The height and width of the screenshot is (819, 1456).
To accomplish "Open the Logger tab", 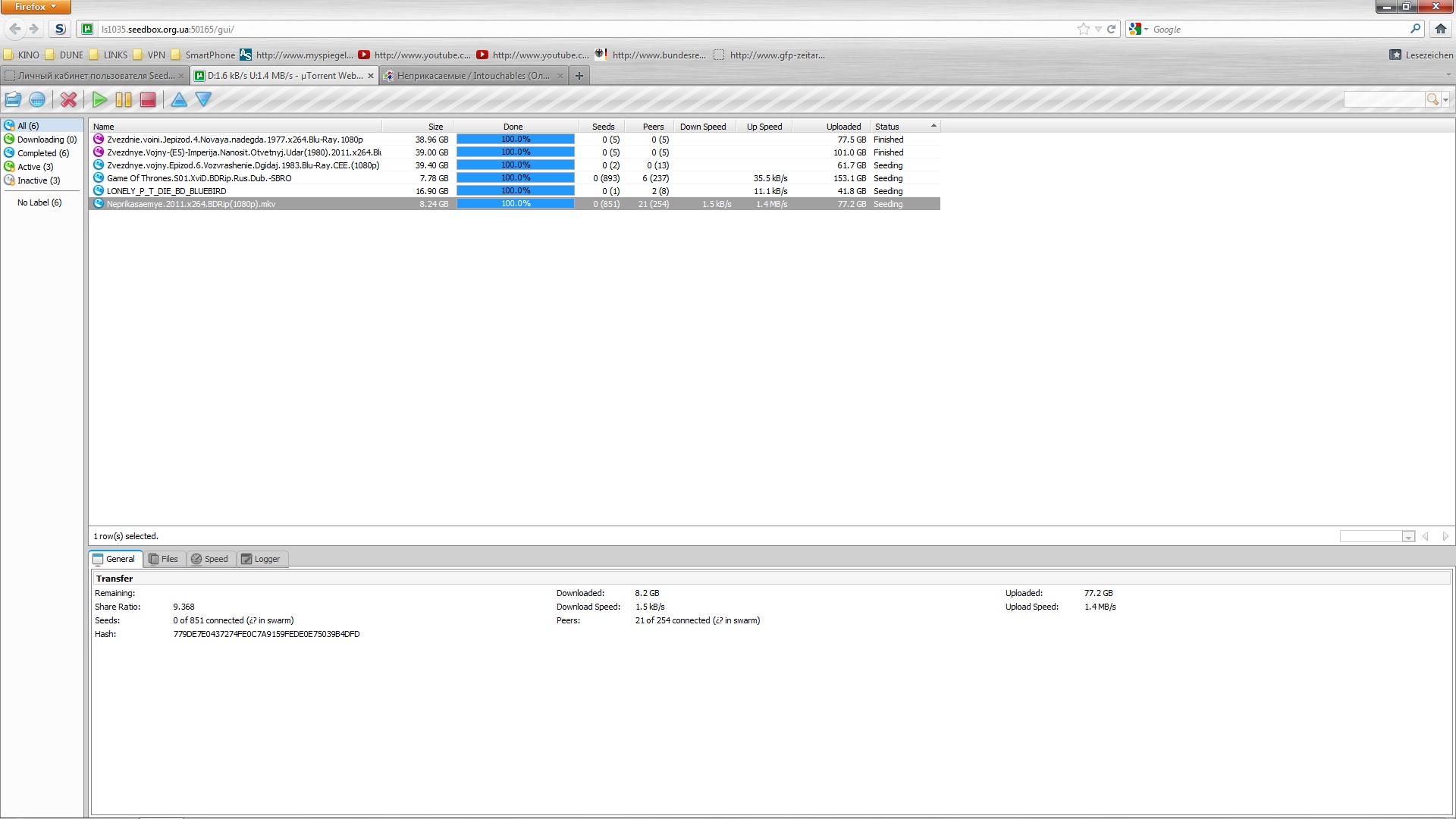I will pos(260,559).
